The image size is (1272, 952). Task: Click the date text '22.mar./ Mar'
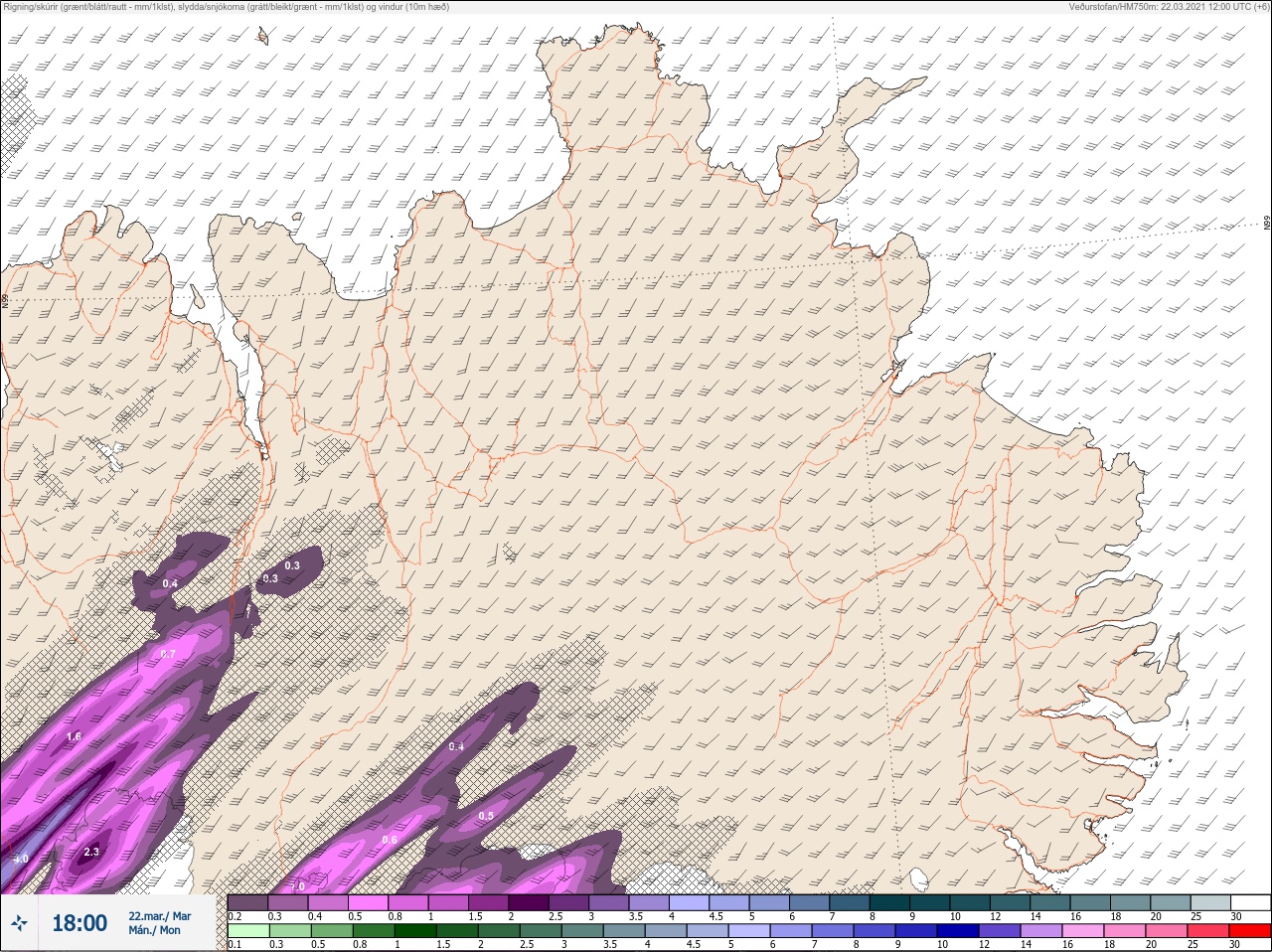pos(160,916)
